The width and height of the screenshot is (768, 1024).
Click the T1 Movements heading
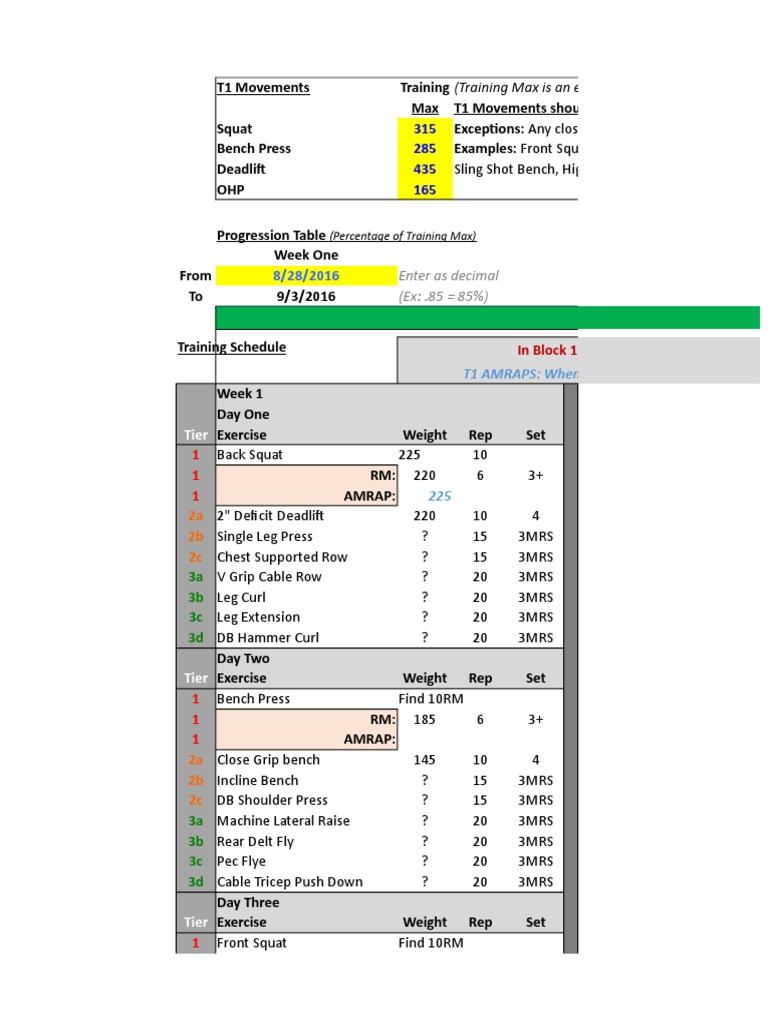263,88
